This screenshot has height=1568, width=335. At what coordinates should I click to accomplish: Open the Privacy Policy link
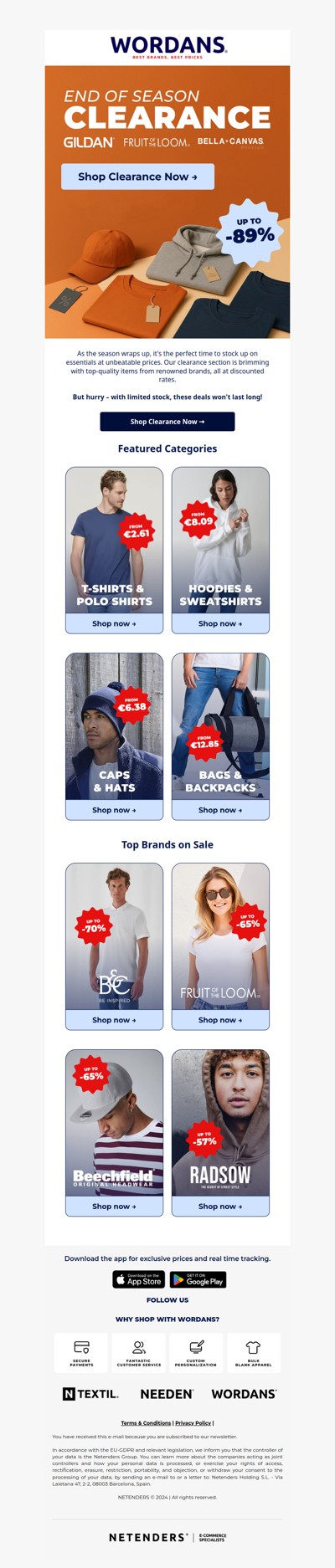click(193, 1423)
